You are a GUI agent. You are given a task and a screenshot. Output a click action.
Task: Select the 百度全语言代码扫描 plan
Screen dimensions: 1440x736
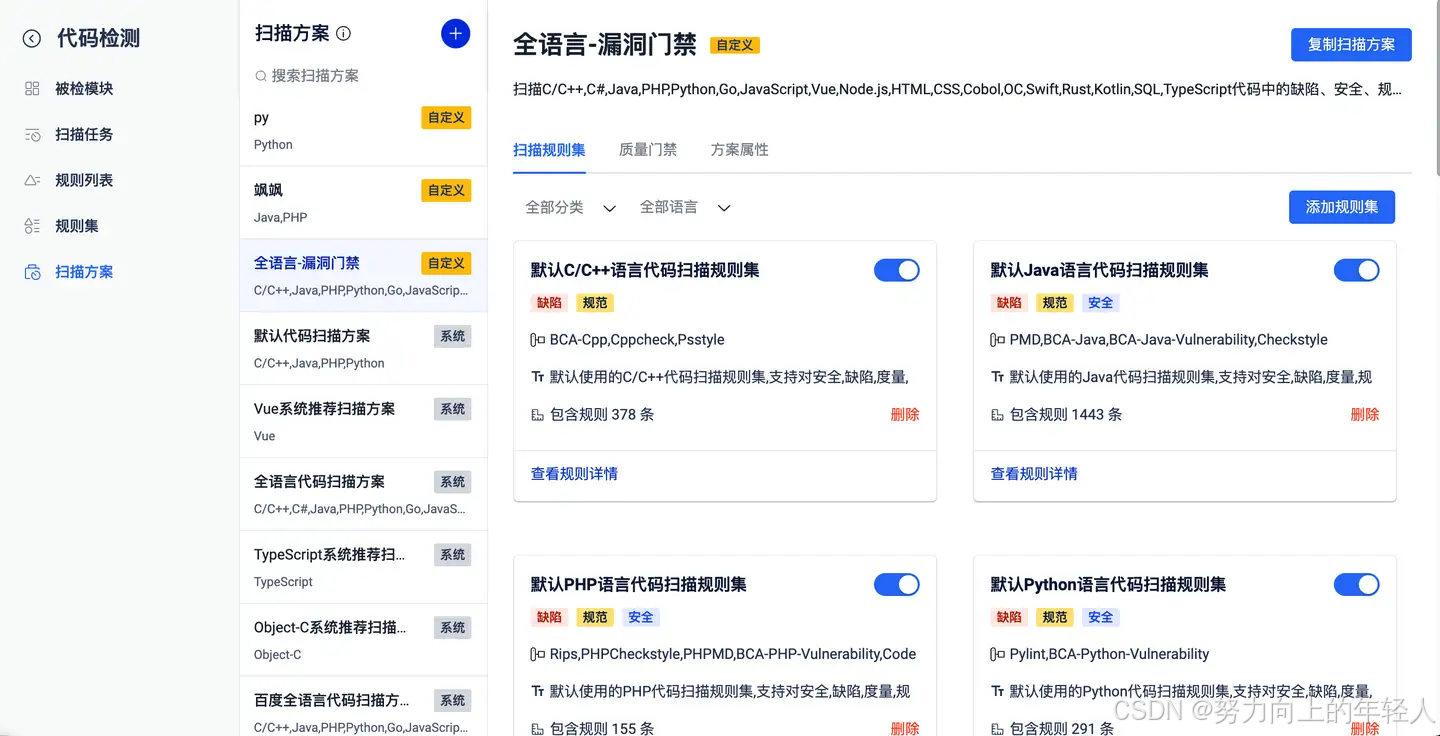pyautogui.click(x=363, y=707)
